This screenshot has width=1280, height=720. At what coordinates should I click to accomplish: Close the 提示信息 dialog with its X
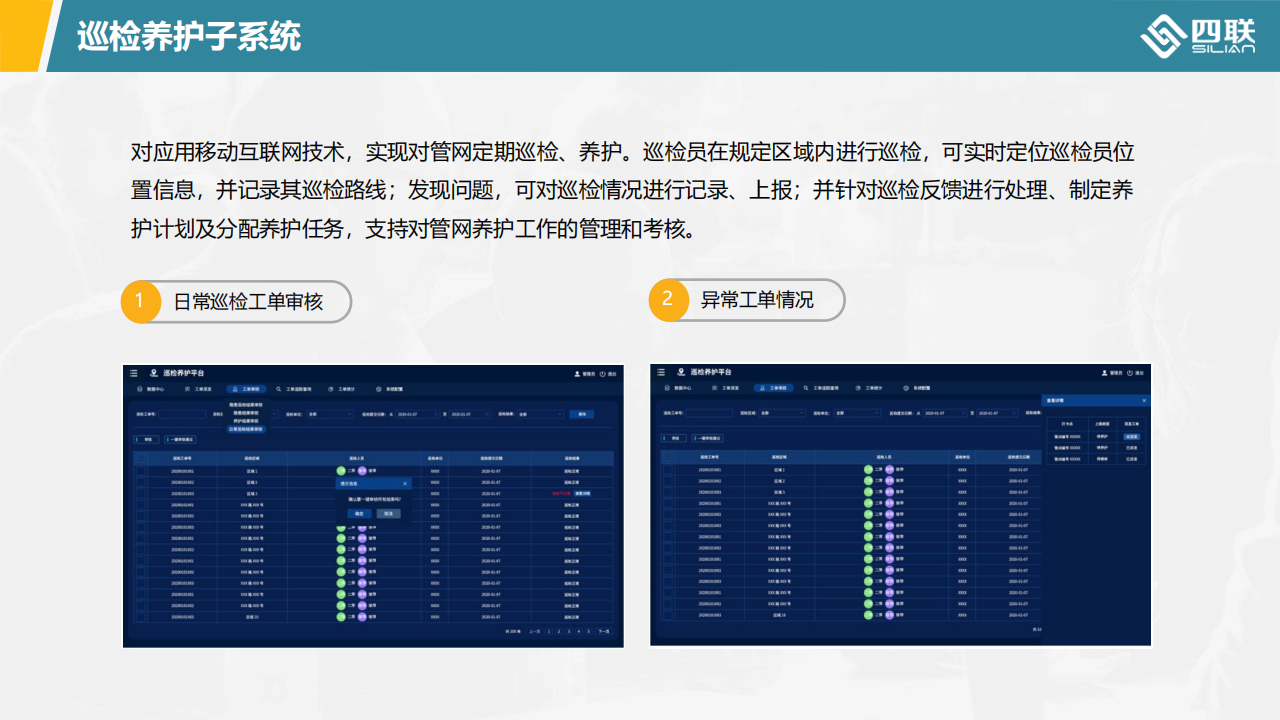coord(405,483)
